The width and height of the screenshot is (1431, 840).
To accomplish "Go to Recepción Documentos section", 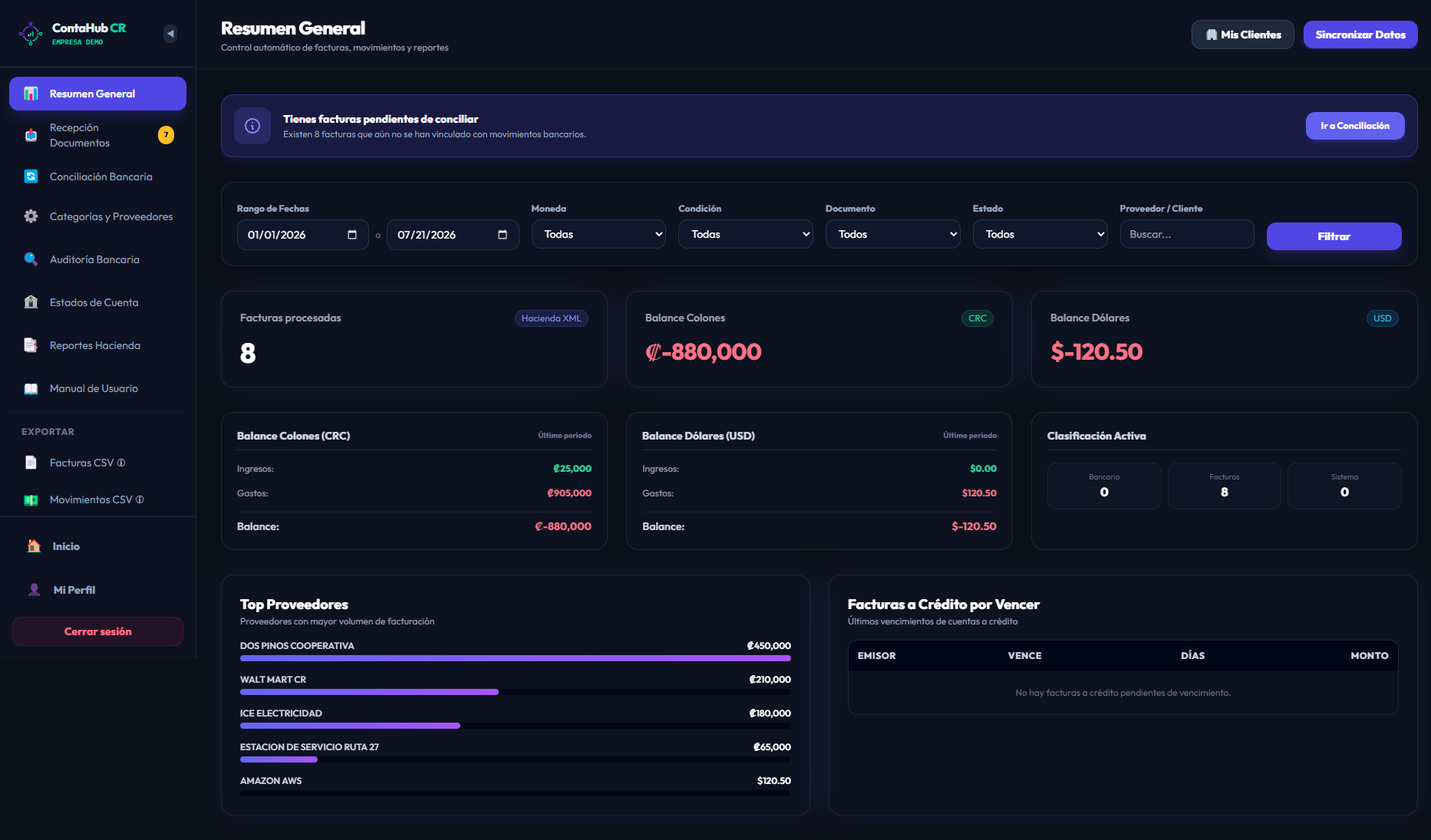I will pyautogui.click(x=97, y=135).
